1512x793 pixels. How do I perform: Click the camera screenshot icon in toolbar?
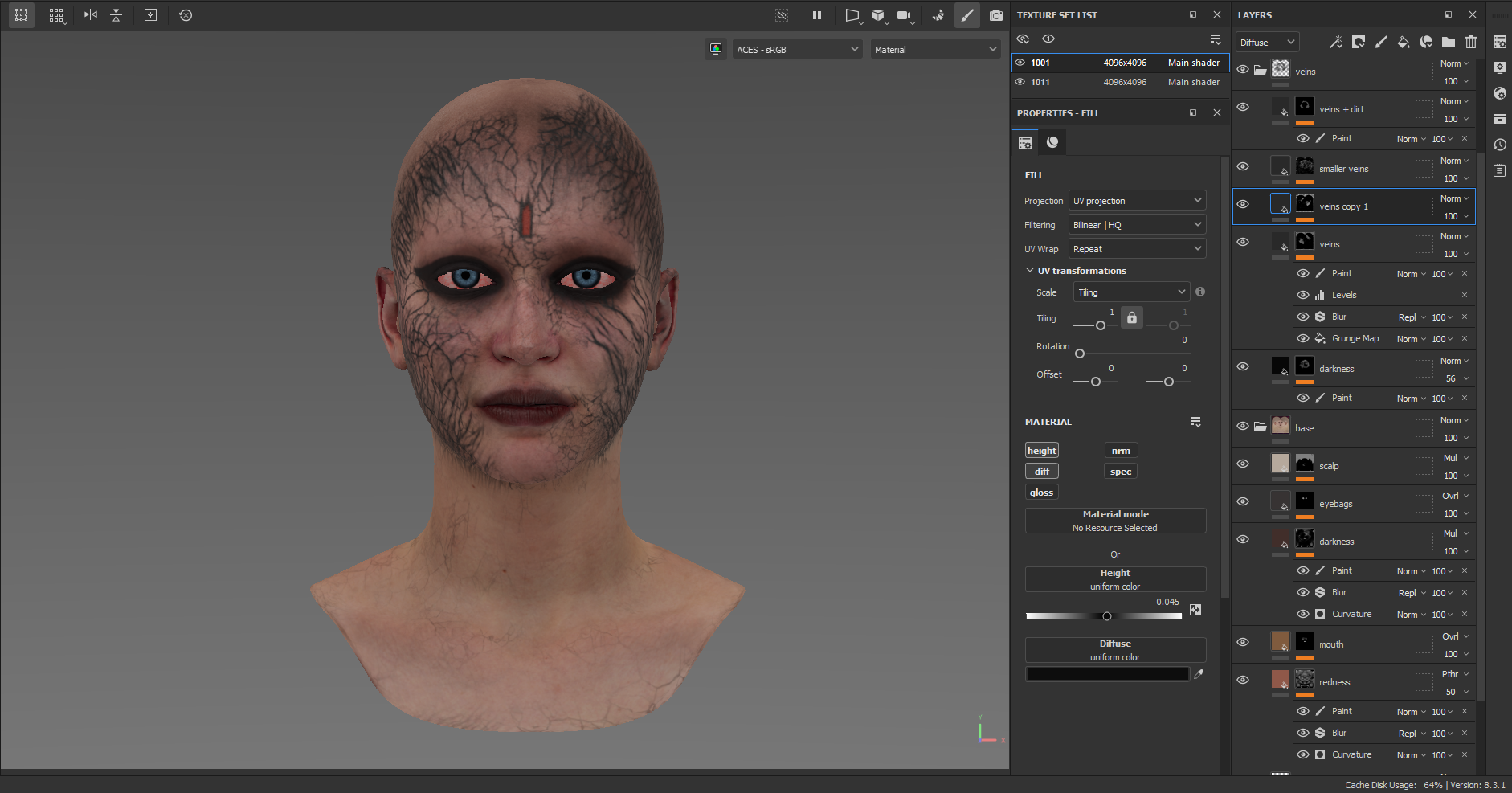(996, 15)
